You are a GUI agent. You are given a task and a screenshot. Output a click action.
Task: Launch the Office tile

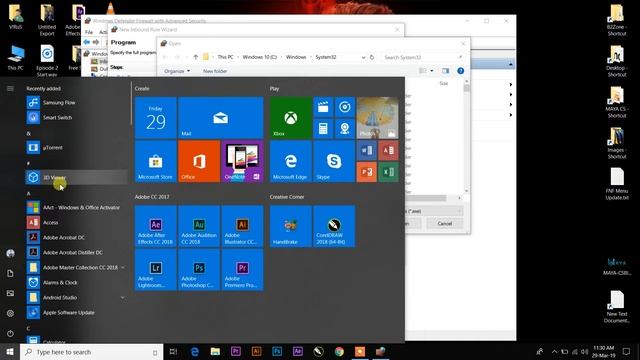199,161
